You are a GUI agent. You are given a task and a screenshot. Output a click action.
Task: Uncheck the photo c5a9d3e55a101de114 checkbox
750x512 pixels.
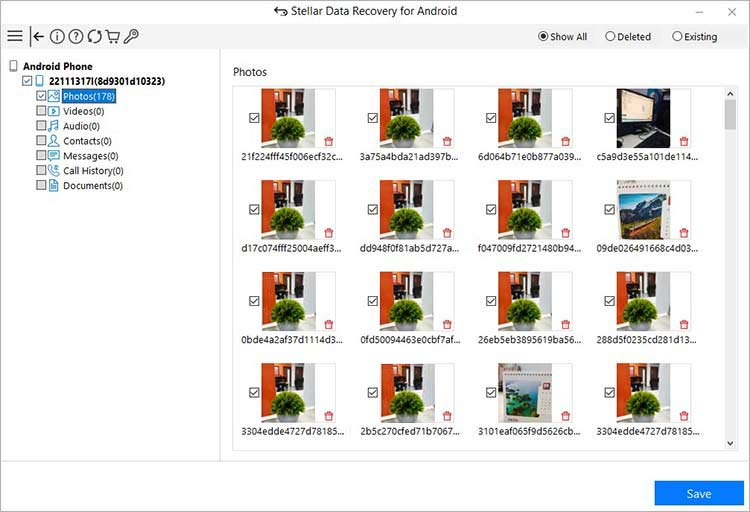608,118
